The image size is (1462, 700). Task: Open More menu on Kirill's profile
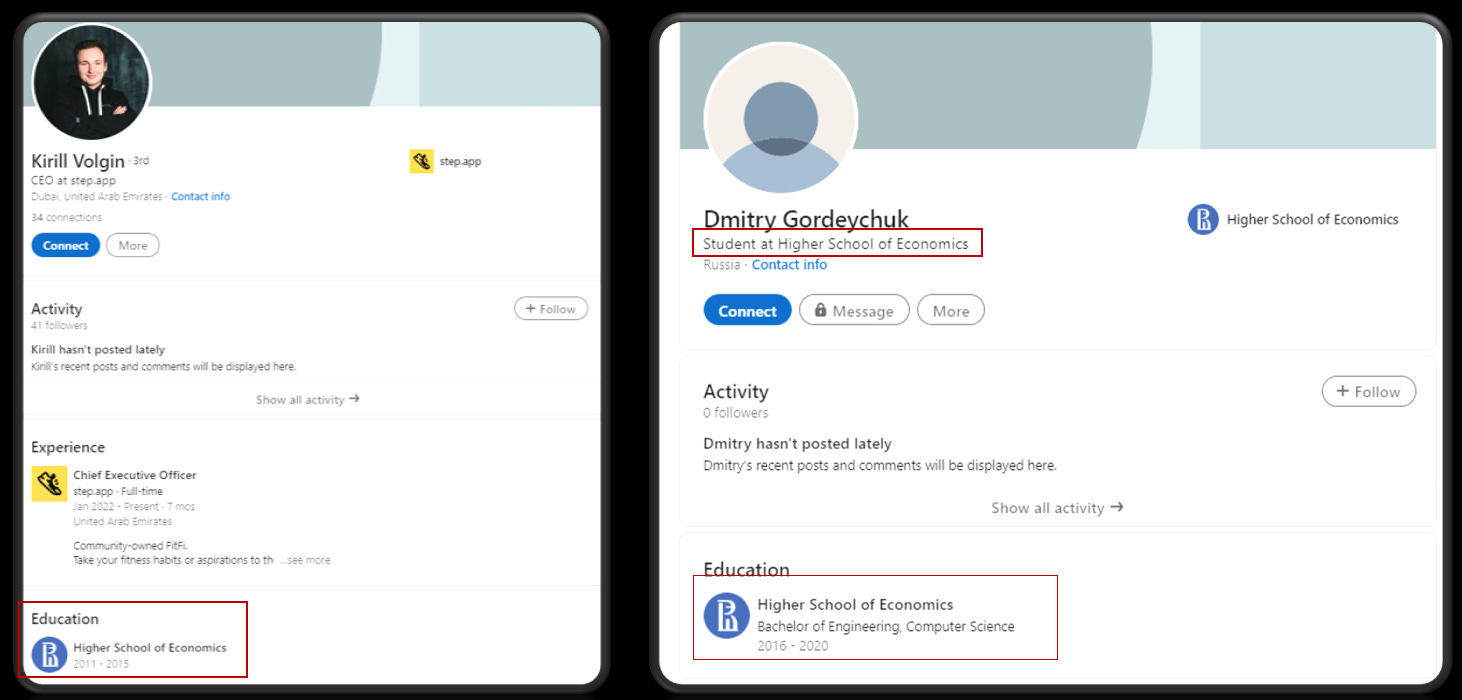(x=133, y=245)
